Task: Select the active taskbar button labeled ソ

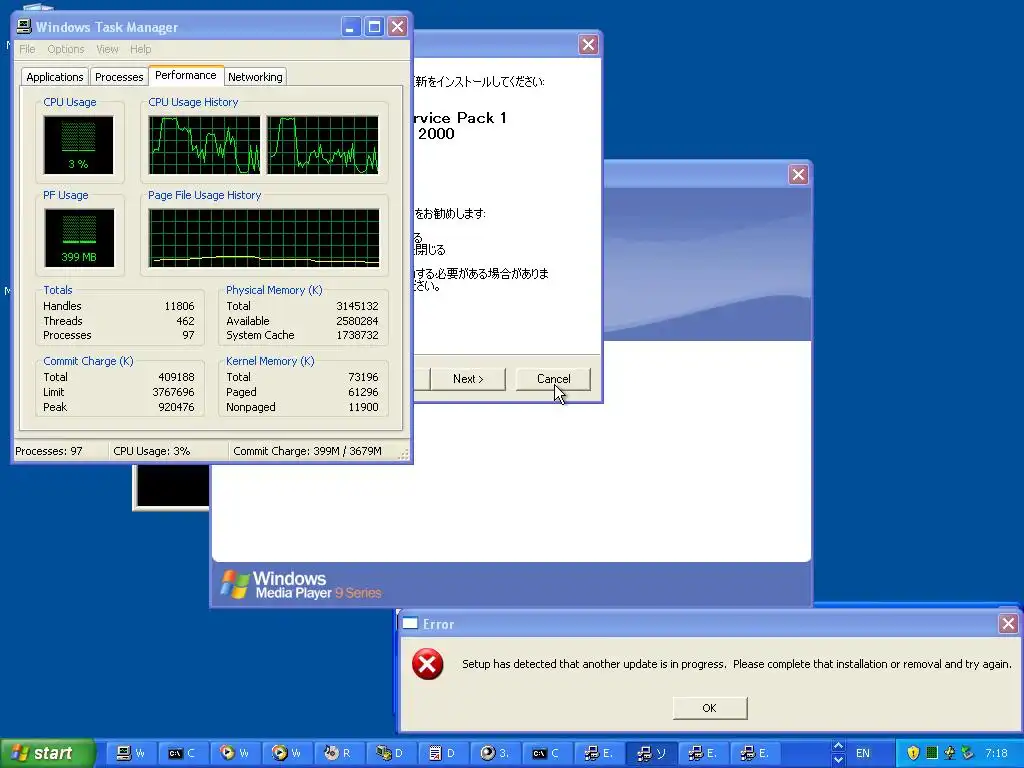Action: (652, 753)
